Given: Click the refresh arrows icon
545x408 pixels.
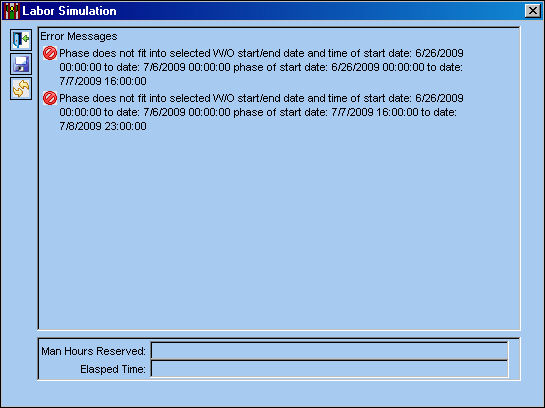Looking at the screenshot, I should 21,88.
